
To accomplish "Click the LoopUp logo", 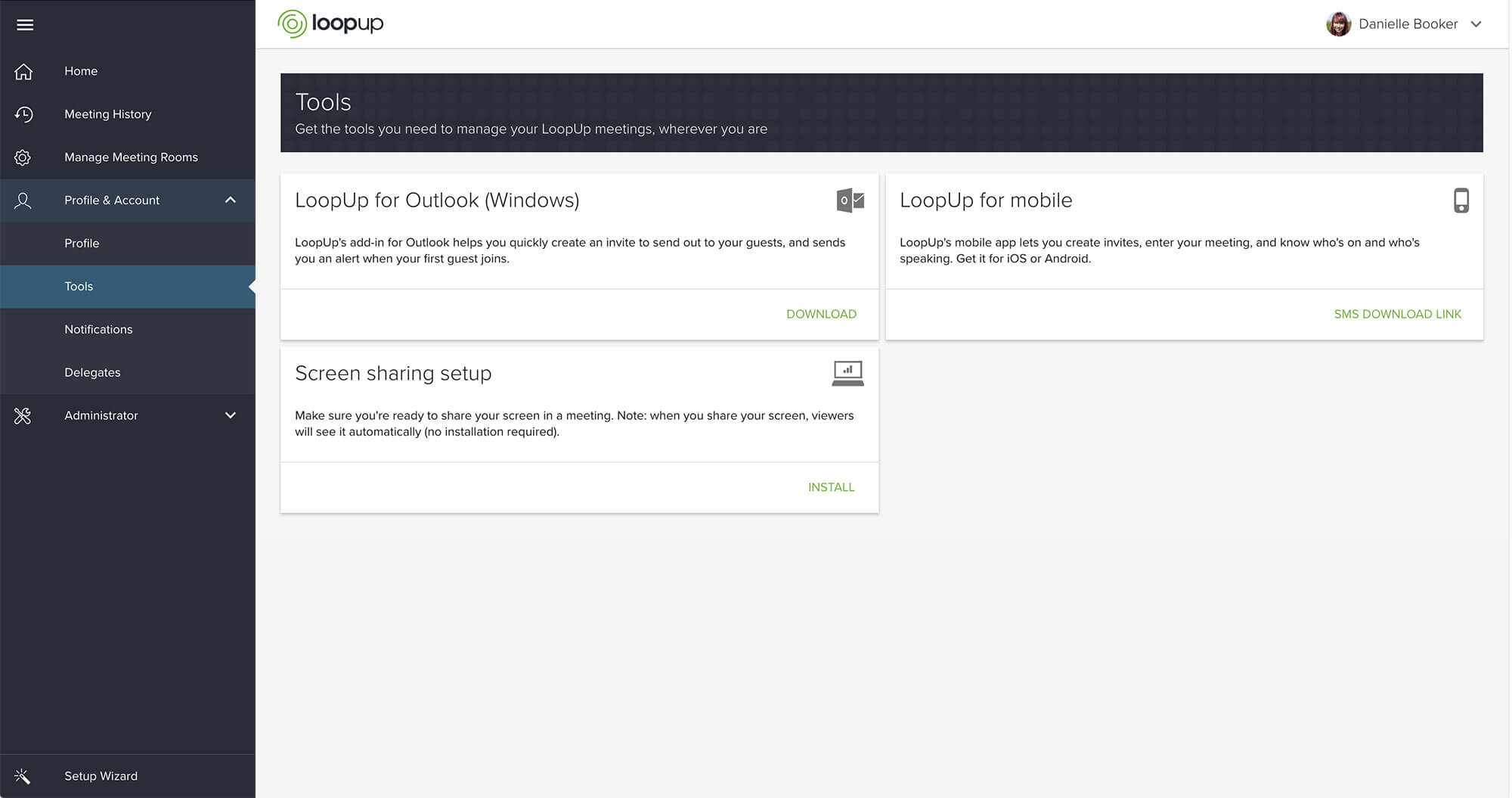I will click(330, 23).
